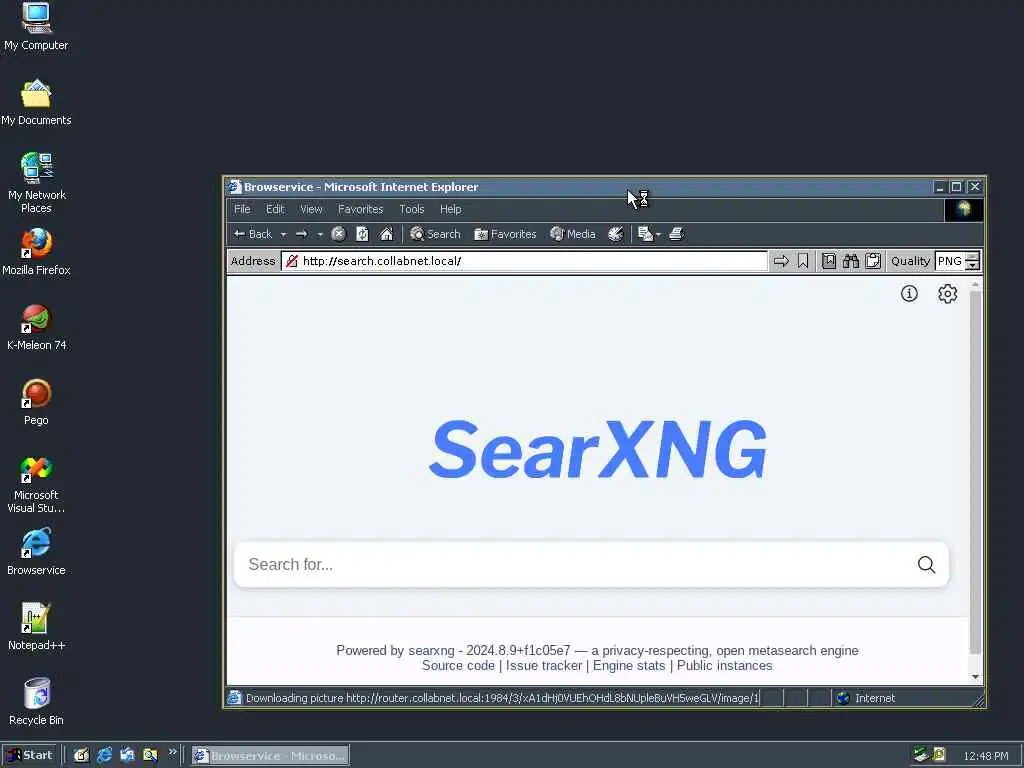Click the Stop button in the IE toolbar
1024x768 pixels.
[338, 234]
